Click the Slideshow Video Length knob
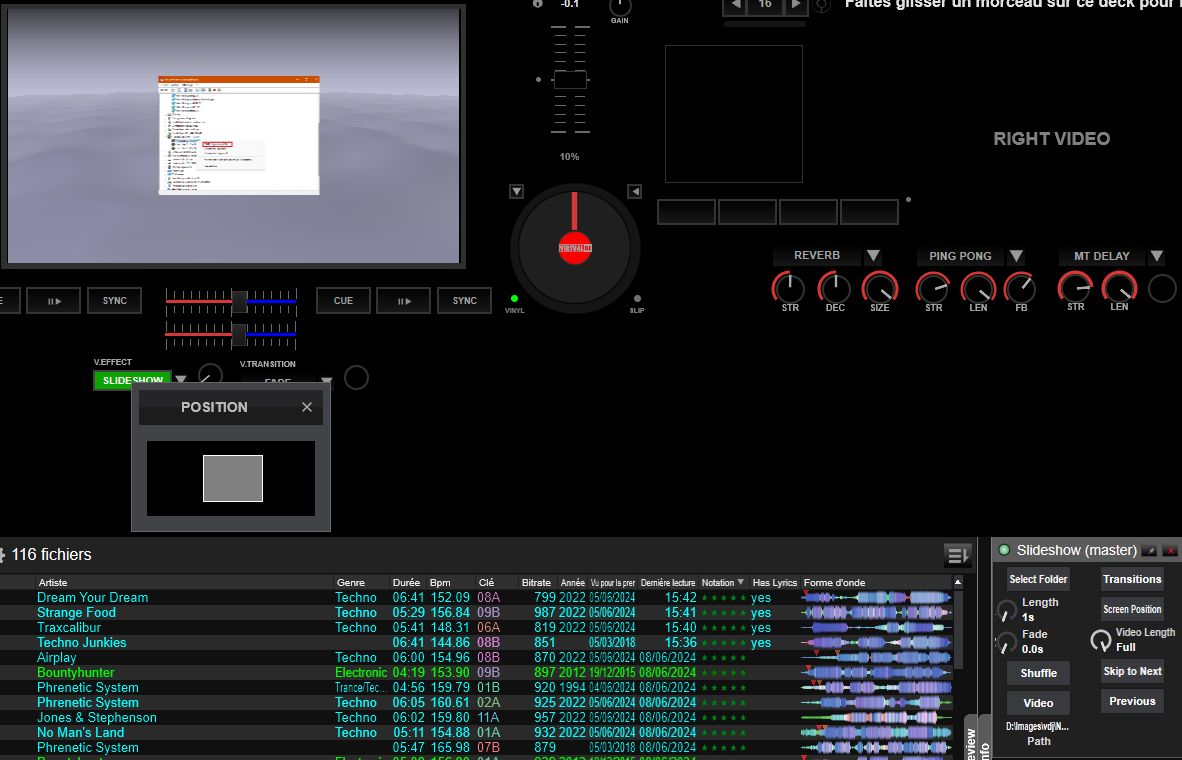 (1101, 640)
